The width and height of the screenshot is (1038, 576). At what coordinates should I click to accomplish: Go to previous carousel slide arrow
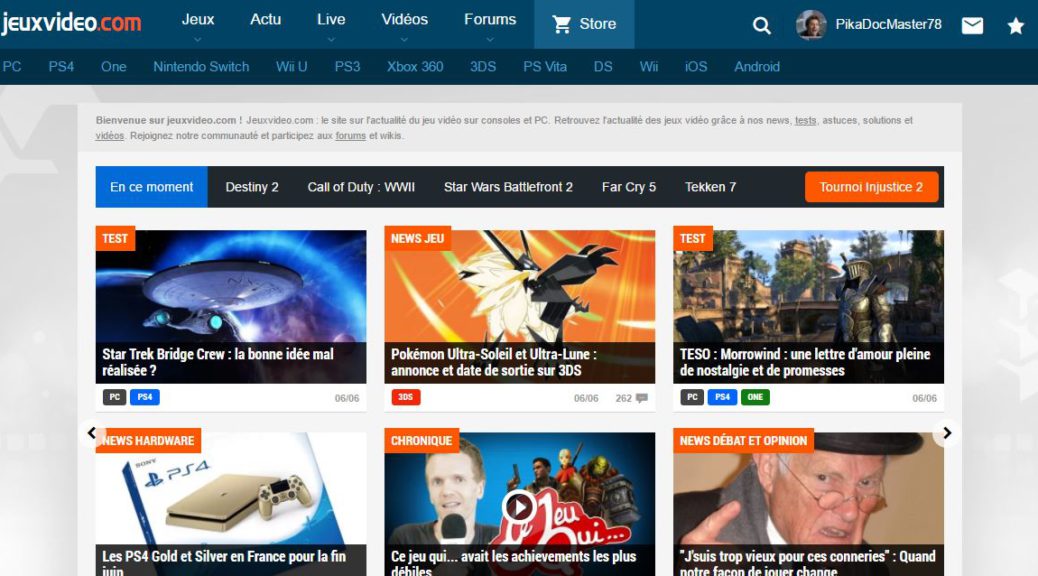91,433
